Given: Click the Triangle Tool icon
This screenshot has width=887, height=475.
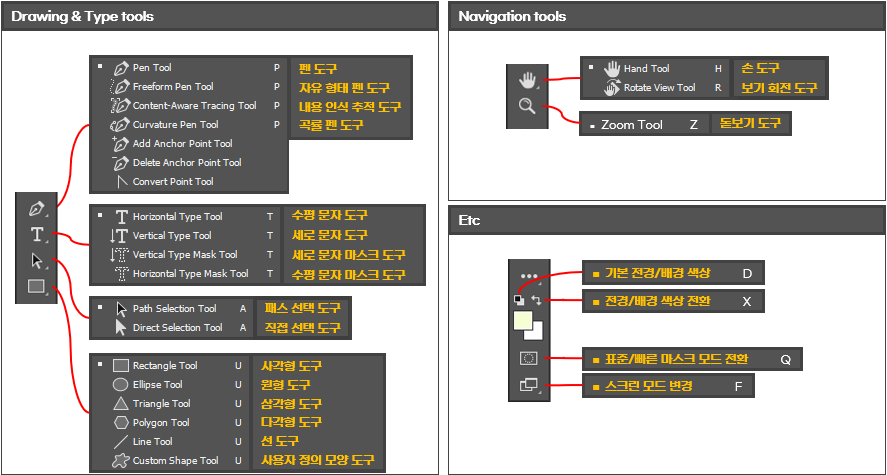Looking at the screenshot, I should tap(120, 404).
